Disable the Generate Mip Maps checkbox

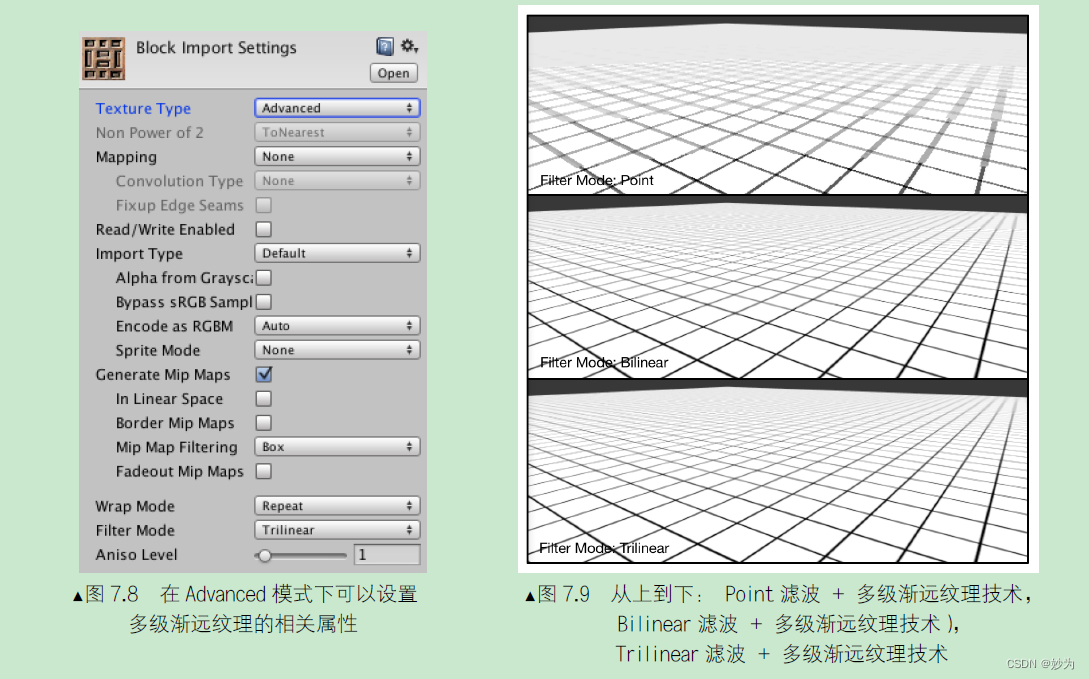point(262,374)
